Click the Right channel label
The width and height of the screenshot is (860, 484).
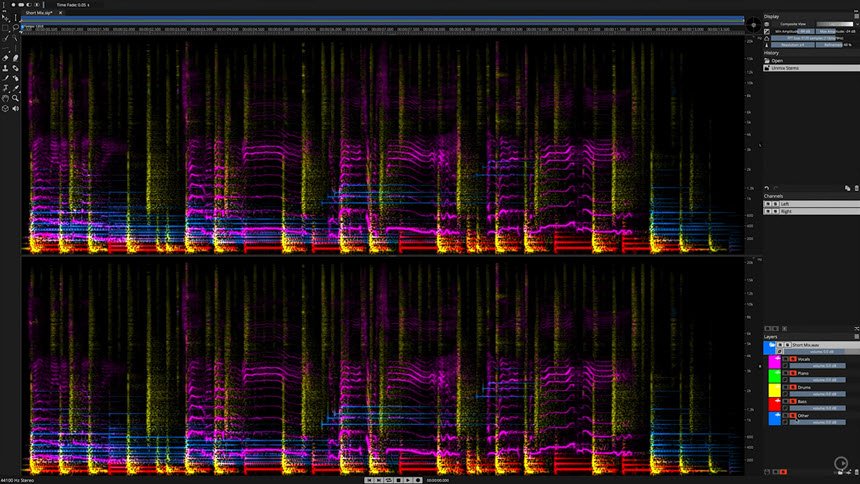click(786, 211)
